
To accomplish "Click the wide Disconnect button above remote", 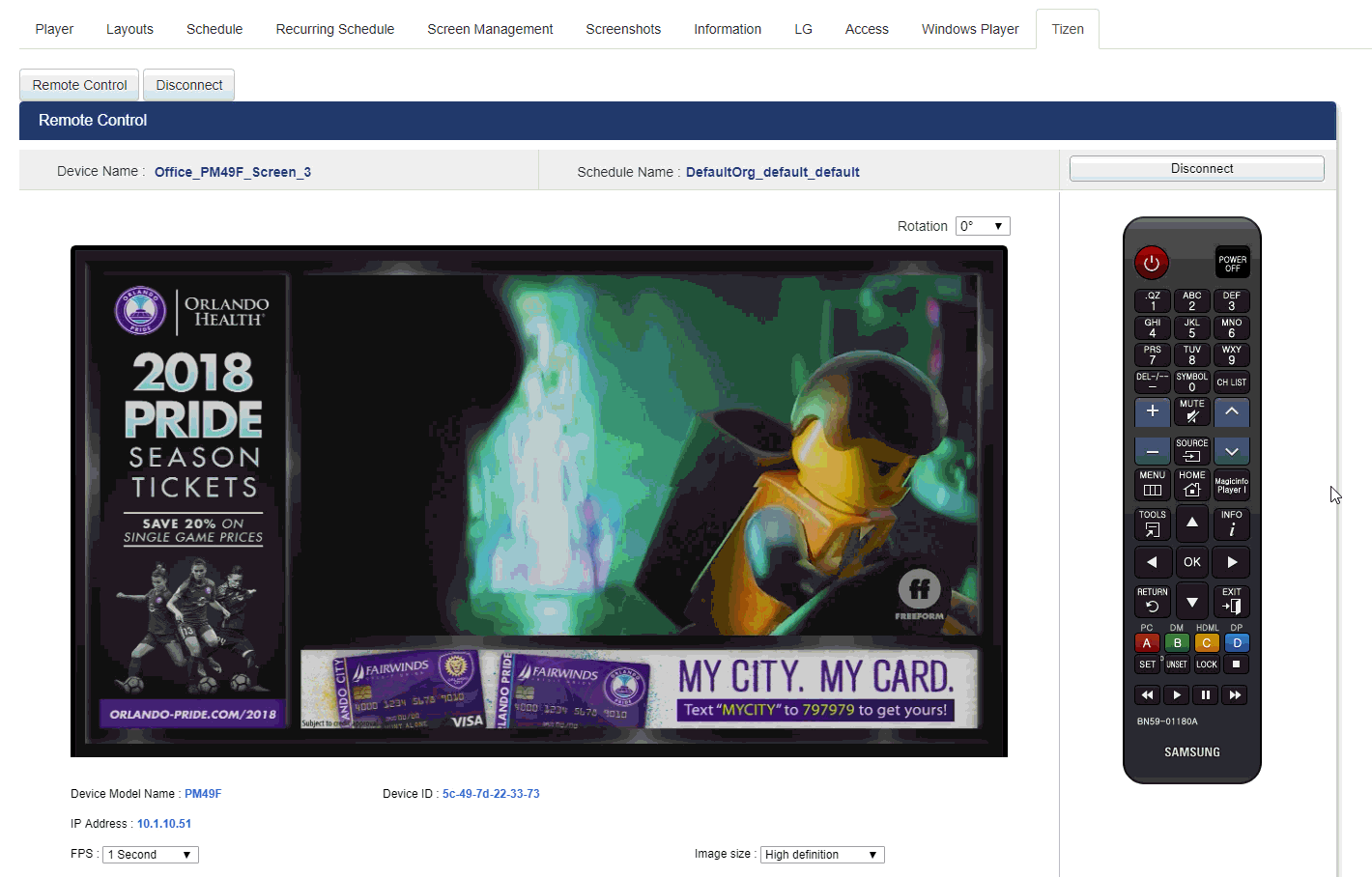I will tap(1197, 168).
